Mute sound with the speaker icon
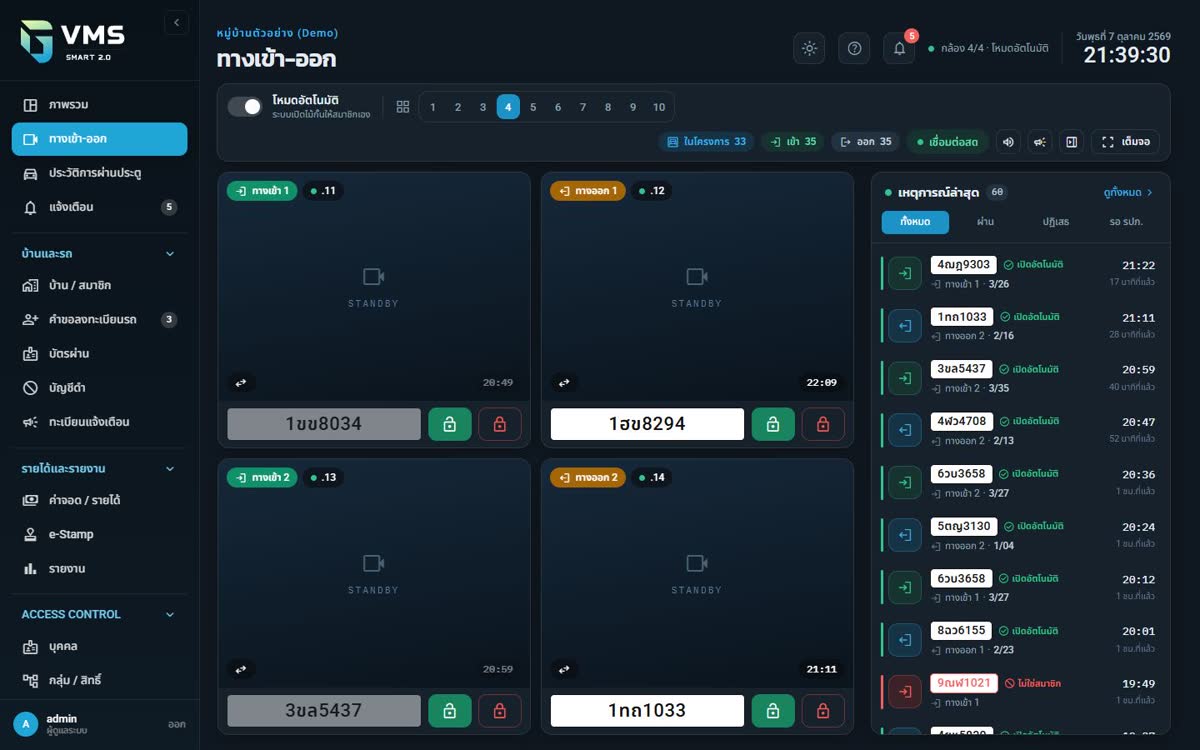The height and width of the screenshot is (750, 1200). [x=1008, y=142]
